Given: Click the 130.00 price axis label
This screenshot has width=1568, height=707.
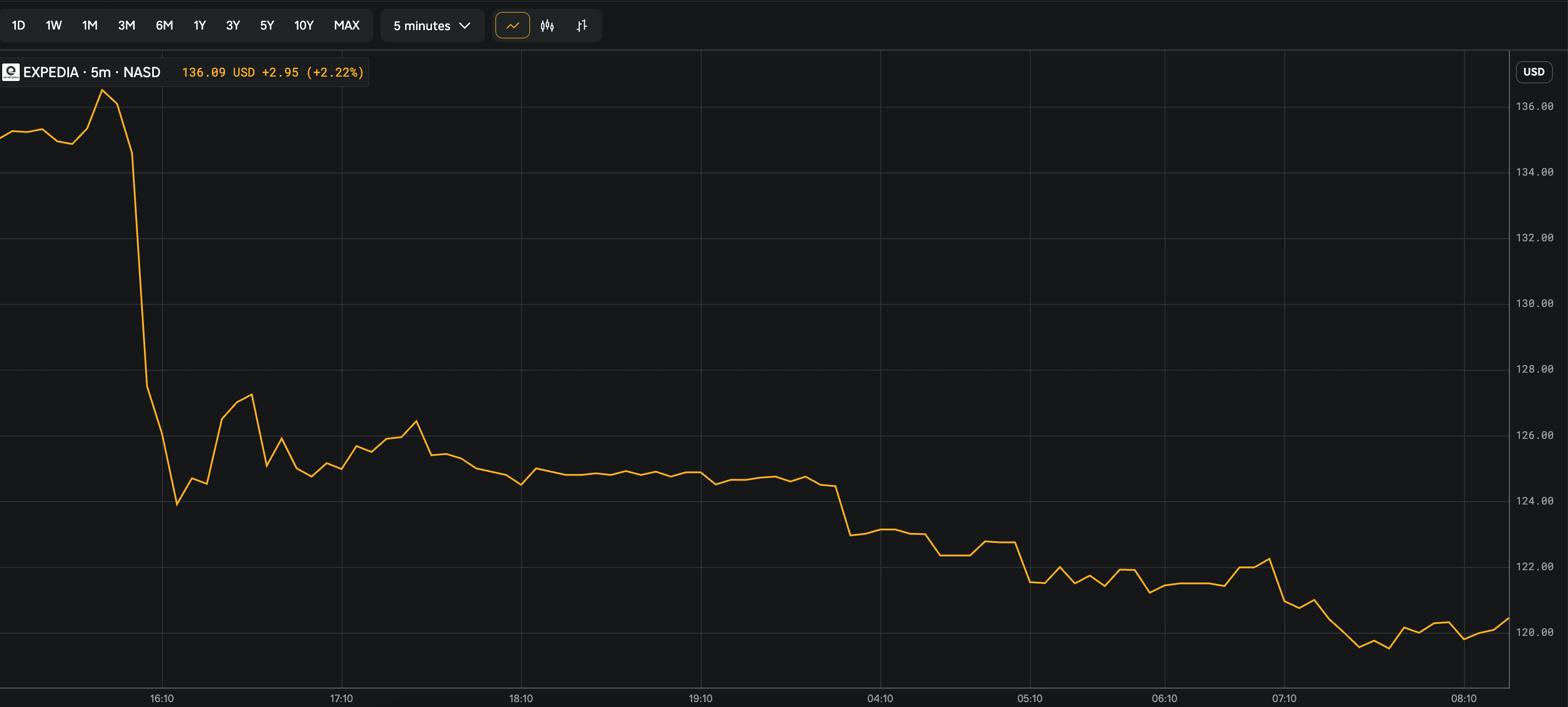Looking at the screenshot, I should pyautogui.click(x=1535, y=304).
